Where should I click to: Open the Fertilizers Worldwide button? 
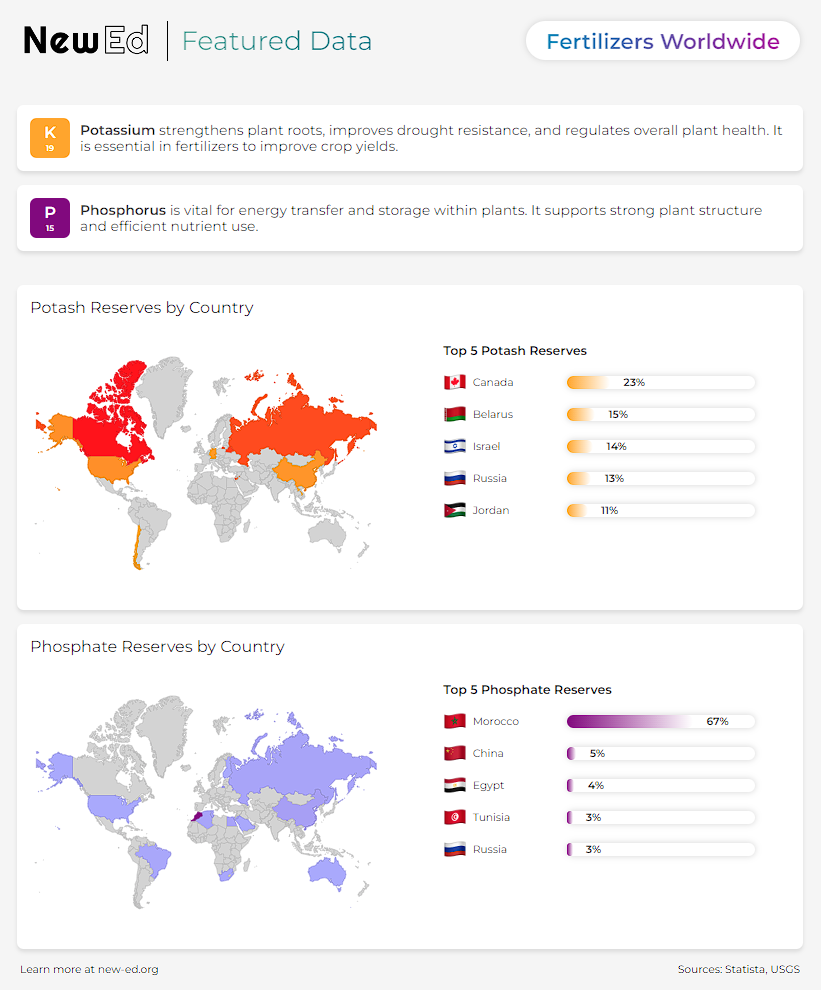point(662,41)
